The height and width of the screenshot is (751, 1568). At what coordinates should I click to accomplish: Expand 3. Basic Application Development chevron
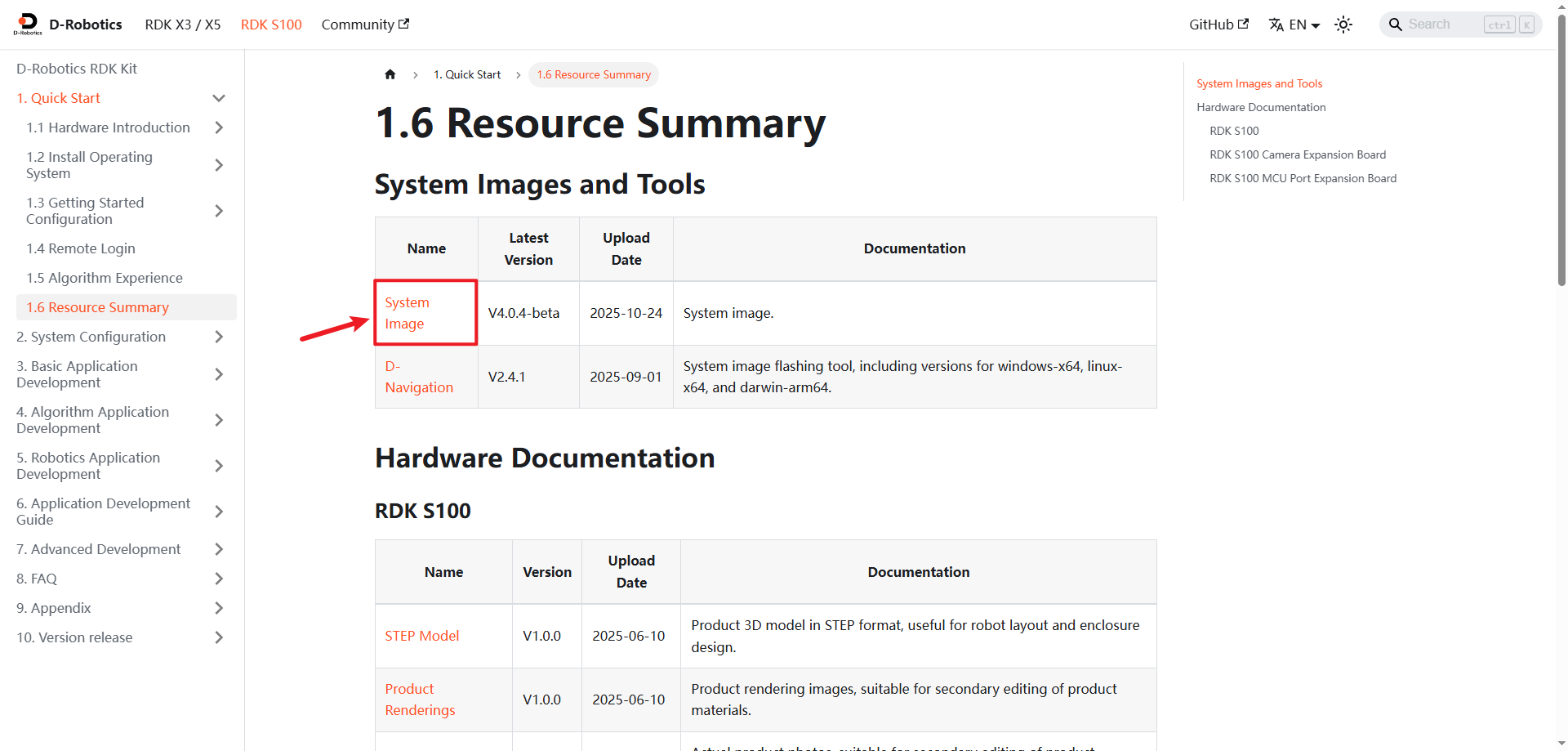coord(219,374)
